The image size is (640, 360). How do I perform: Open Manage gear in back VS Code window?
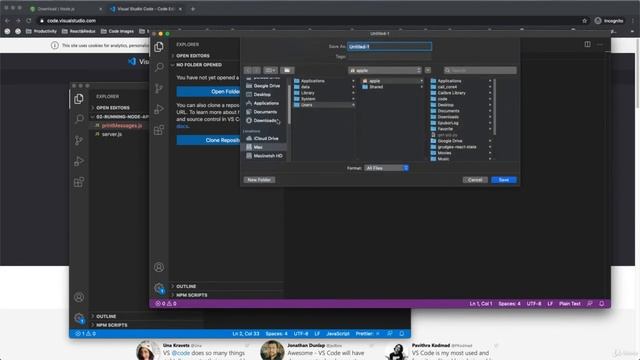(x=79, y=318)
